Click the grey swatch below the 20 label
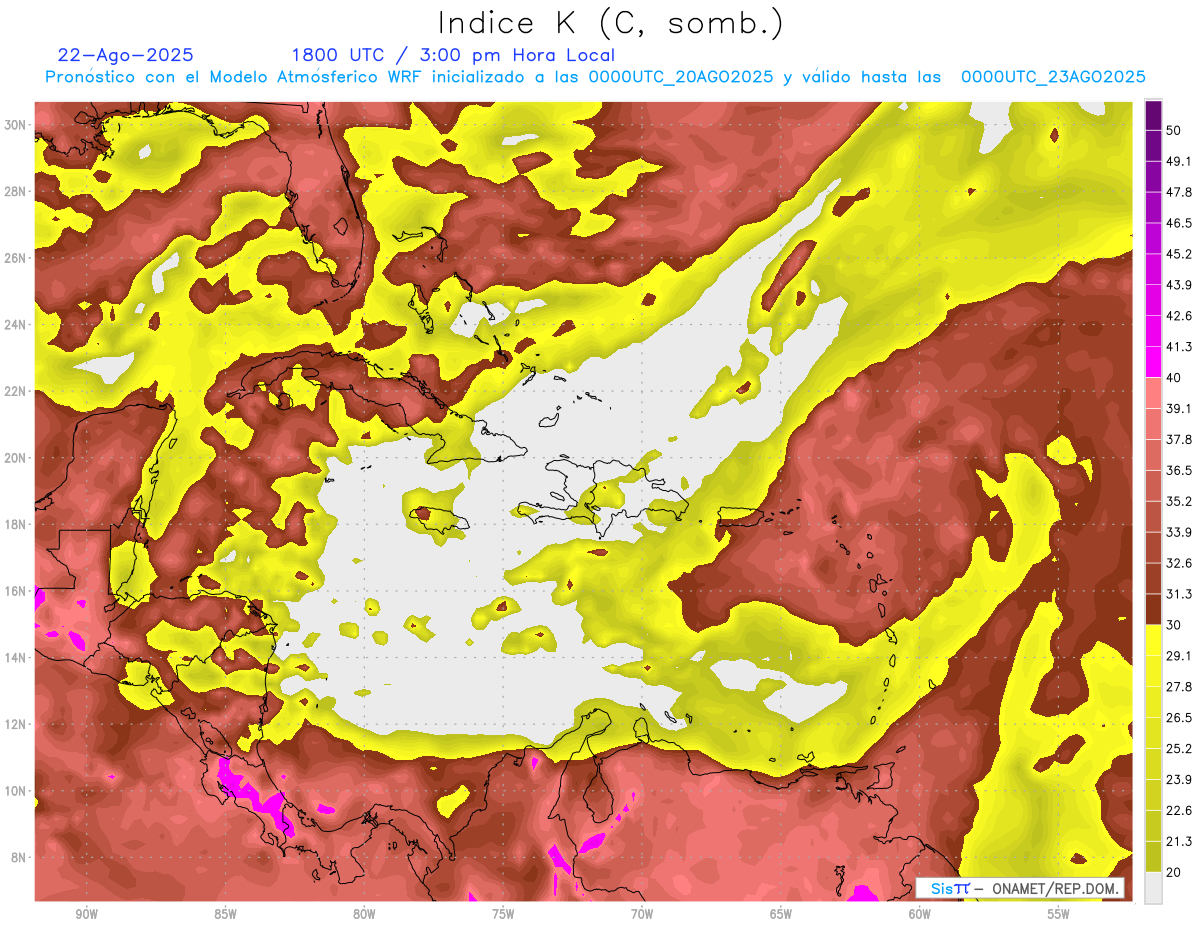 [x=1153, y=888]
